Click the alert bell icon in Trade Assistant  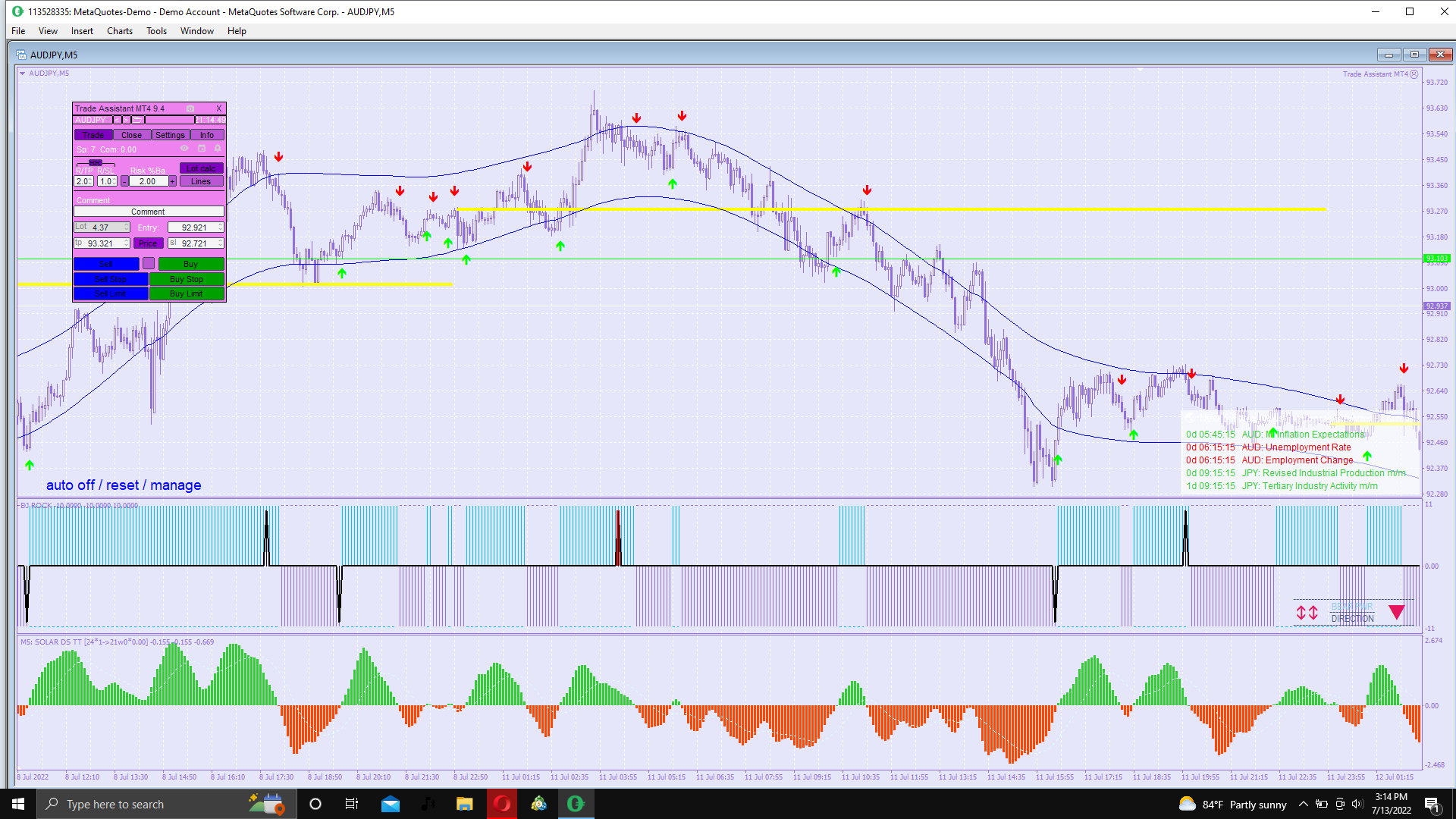pos(218,149)
